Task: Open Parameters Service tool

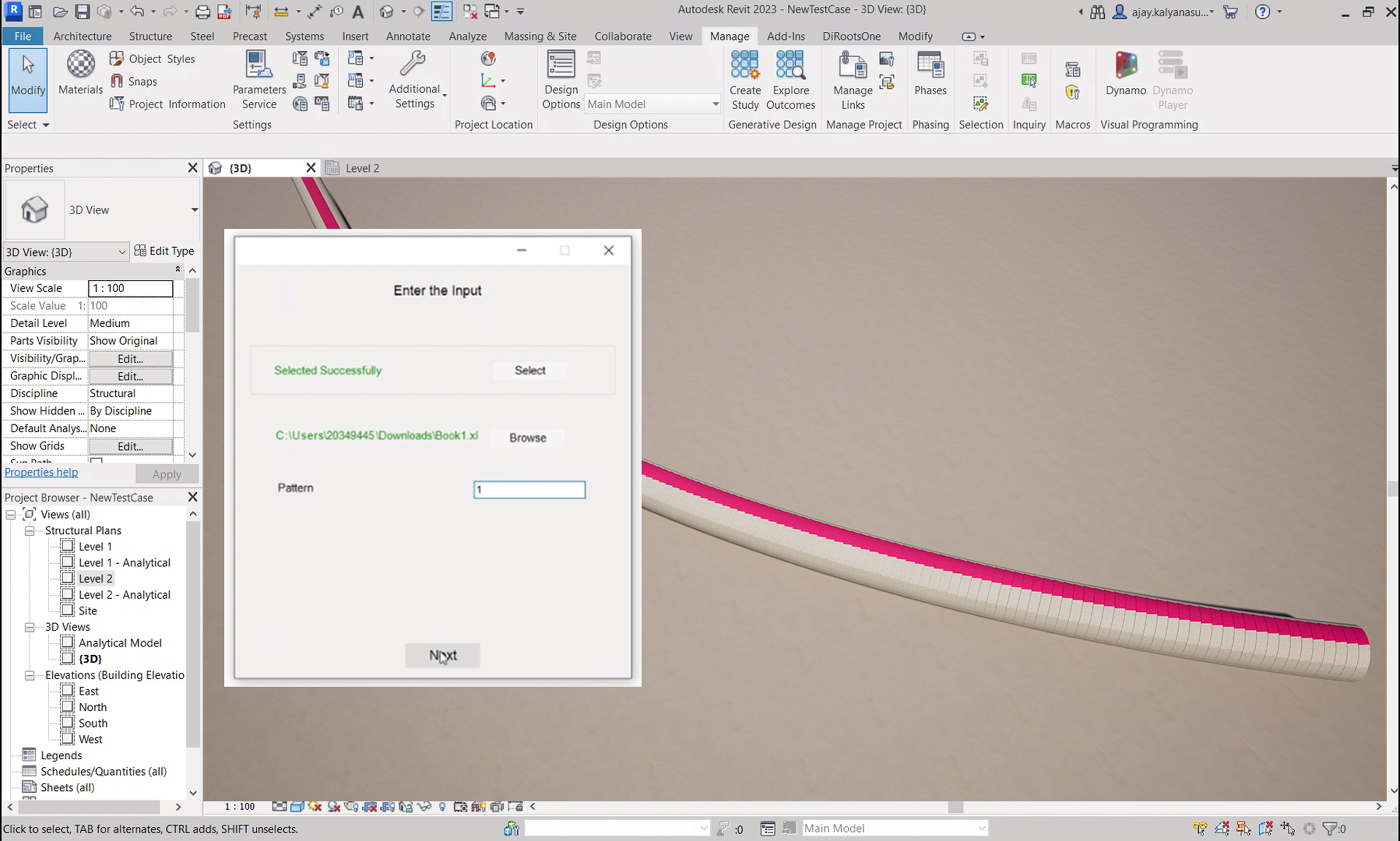Action: 258,79
